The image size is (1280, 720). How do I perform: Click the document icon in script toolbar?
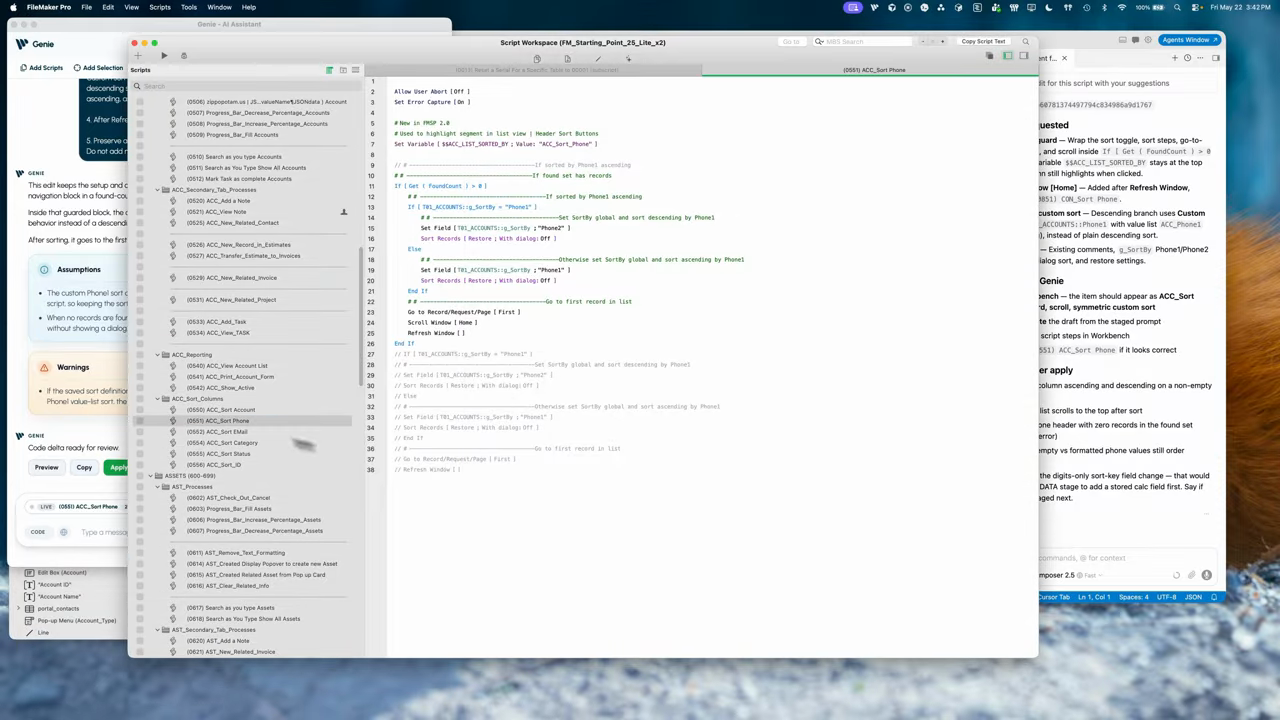click(x=567, y=58)
